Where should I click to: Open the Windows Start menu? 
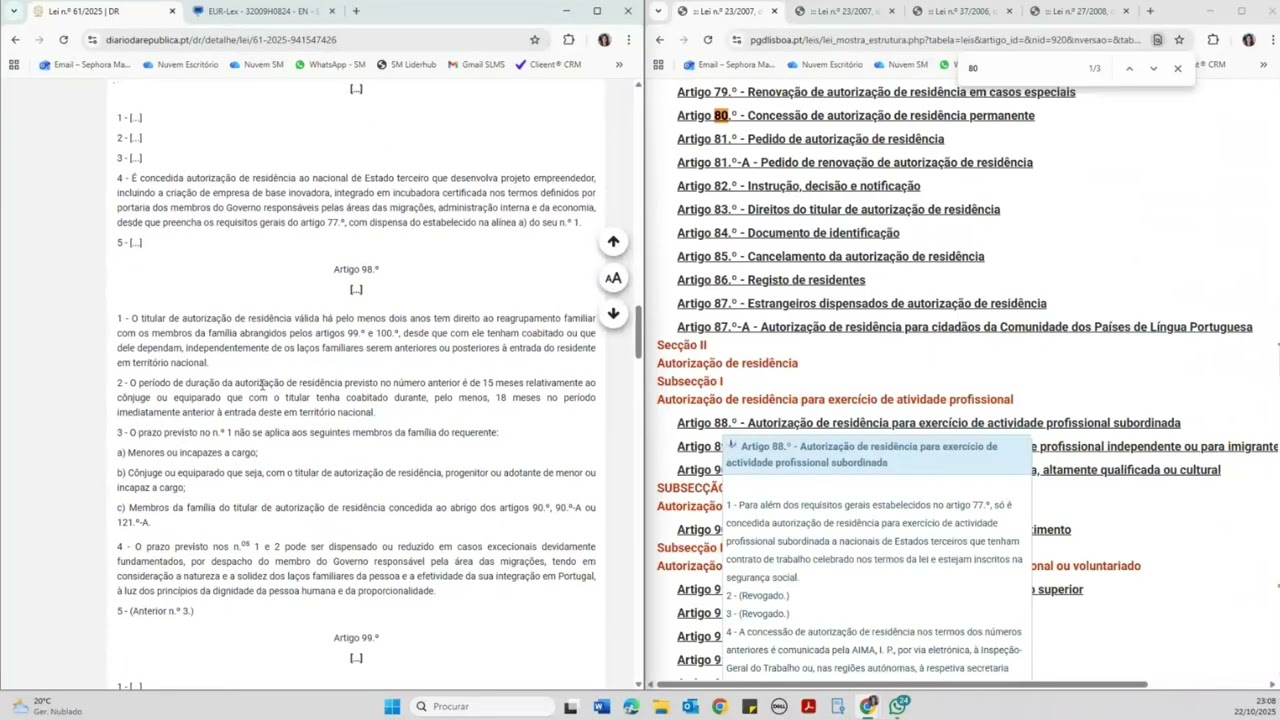pyautogui.click(x=392, y=706)
